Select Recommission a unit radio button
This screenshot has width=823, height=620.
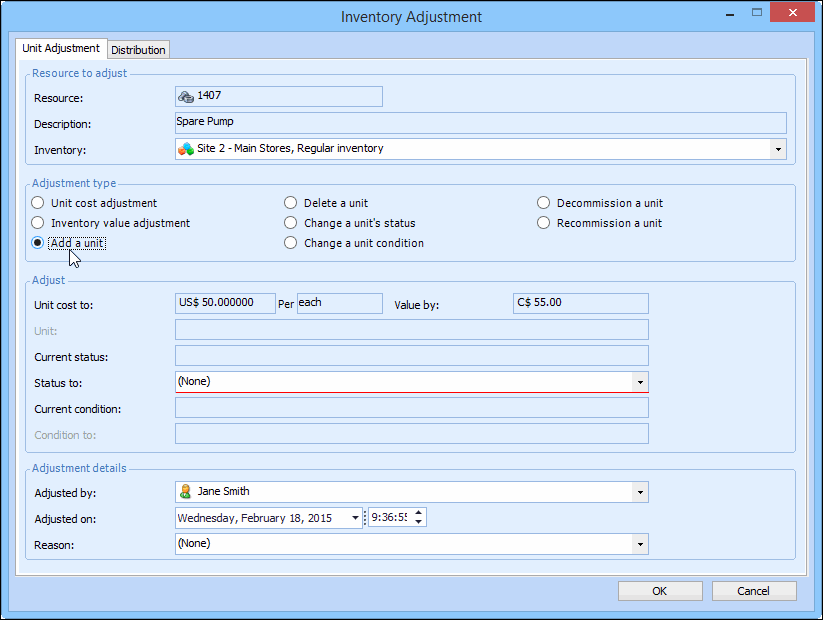[x=544, y=223]
